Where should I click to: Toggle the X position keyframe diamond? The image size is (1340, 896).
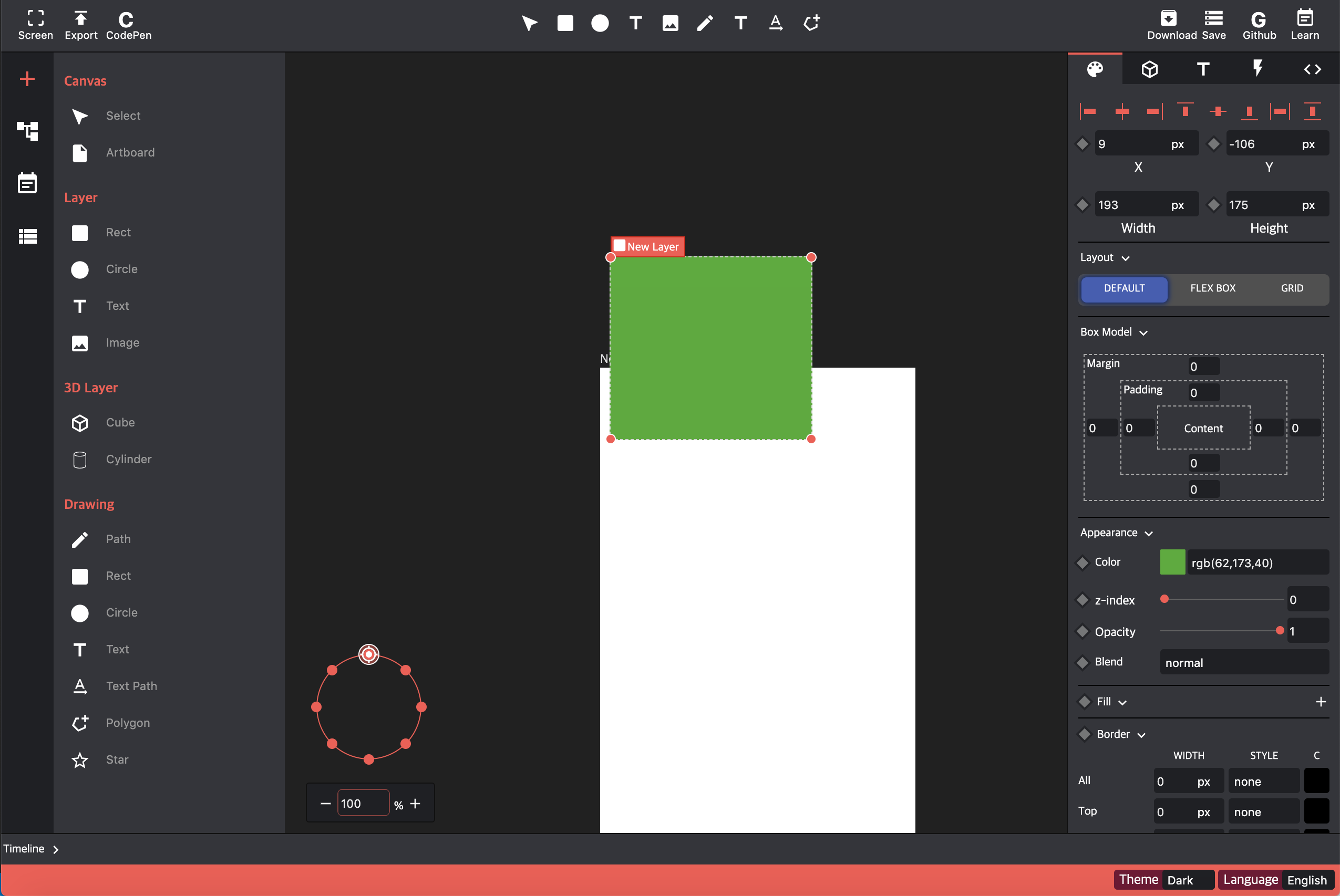click(1082, 144)
